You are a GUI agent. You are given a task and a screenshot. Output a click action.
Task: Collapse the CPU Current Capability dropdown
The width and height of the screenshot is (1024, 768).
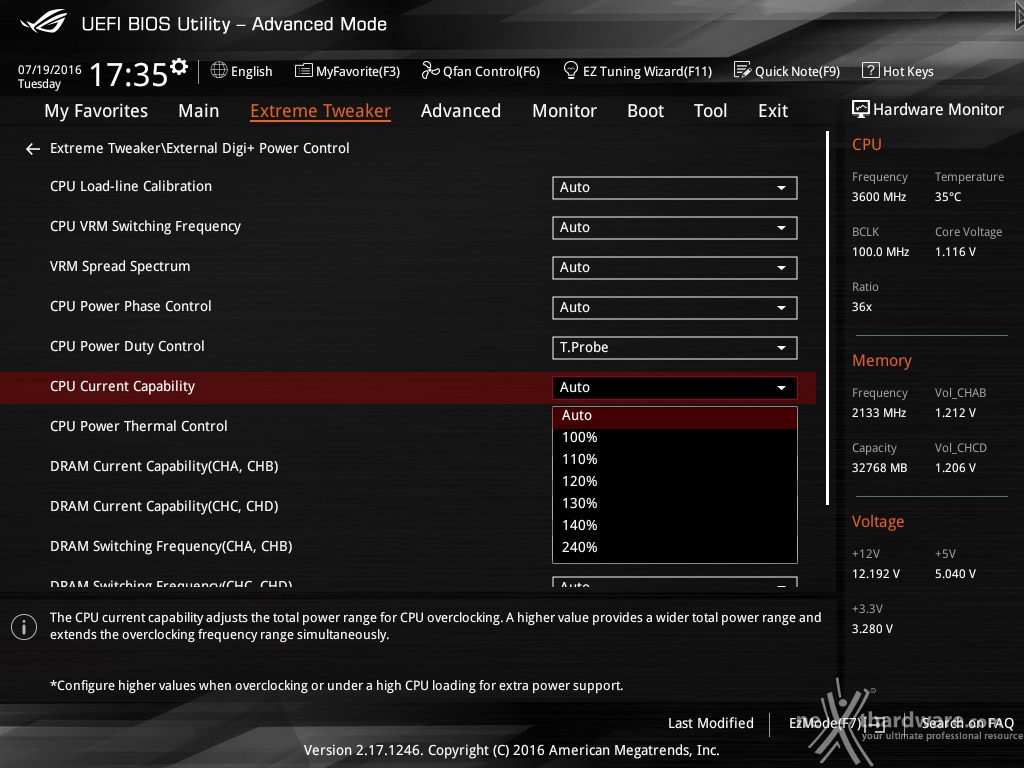click(x=675, y=387)
